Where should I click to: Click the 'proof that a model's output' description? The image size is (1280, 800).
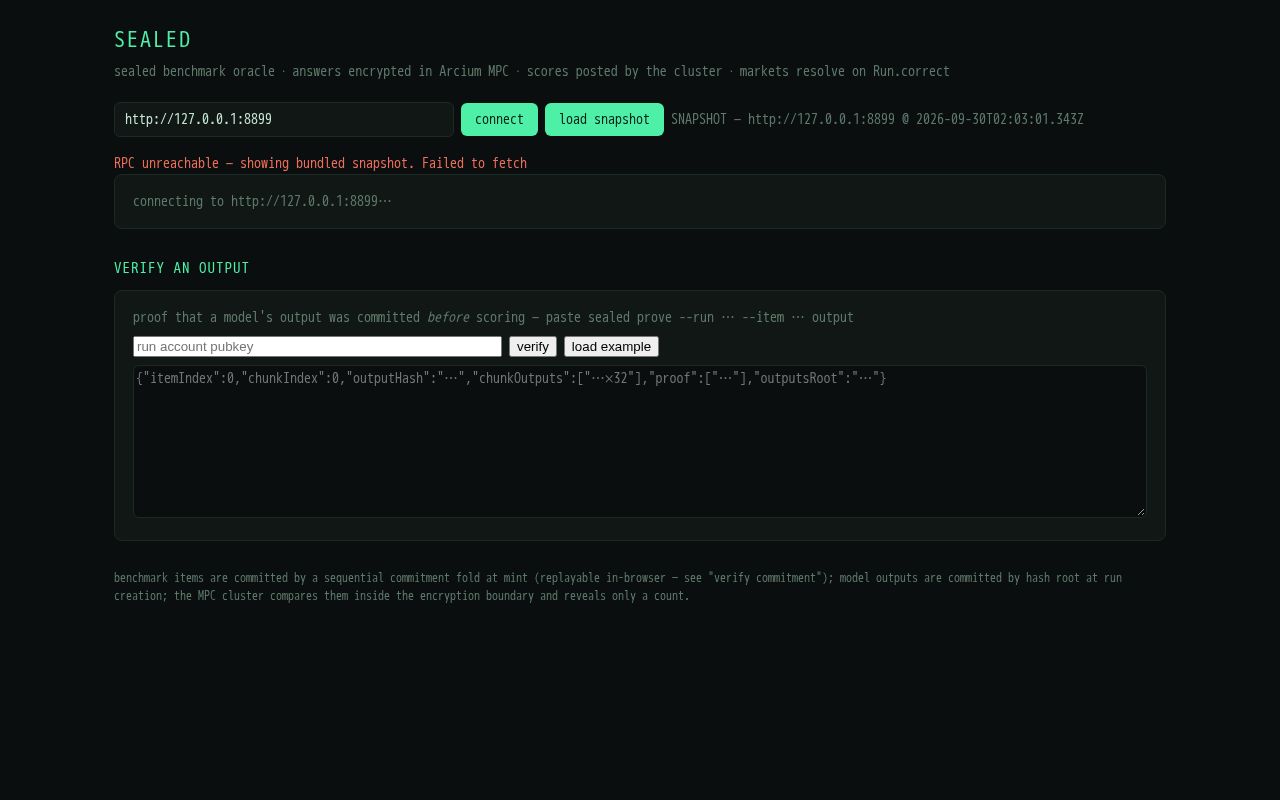point(493,317)
